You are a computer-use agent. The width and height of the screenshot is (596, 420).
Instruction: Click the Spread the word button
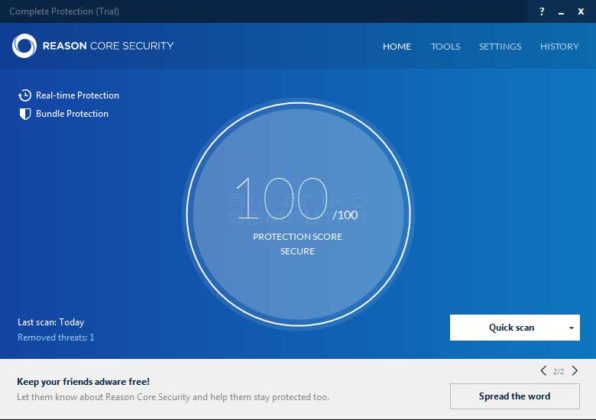pyautogui.click(x=515, y=396)
